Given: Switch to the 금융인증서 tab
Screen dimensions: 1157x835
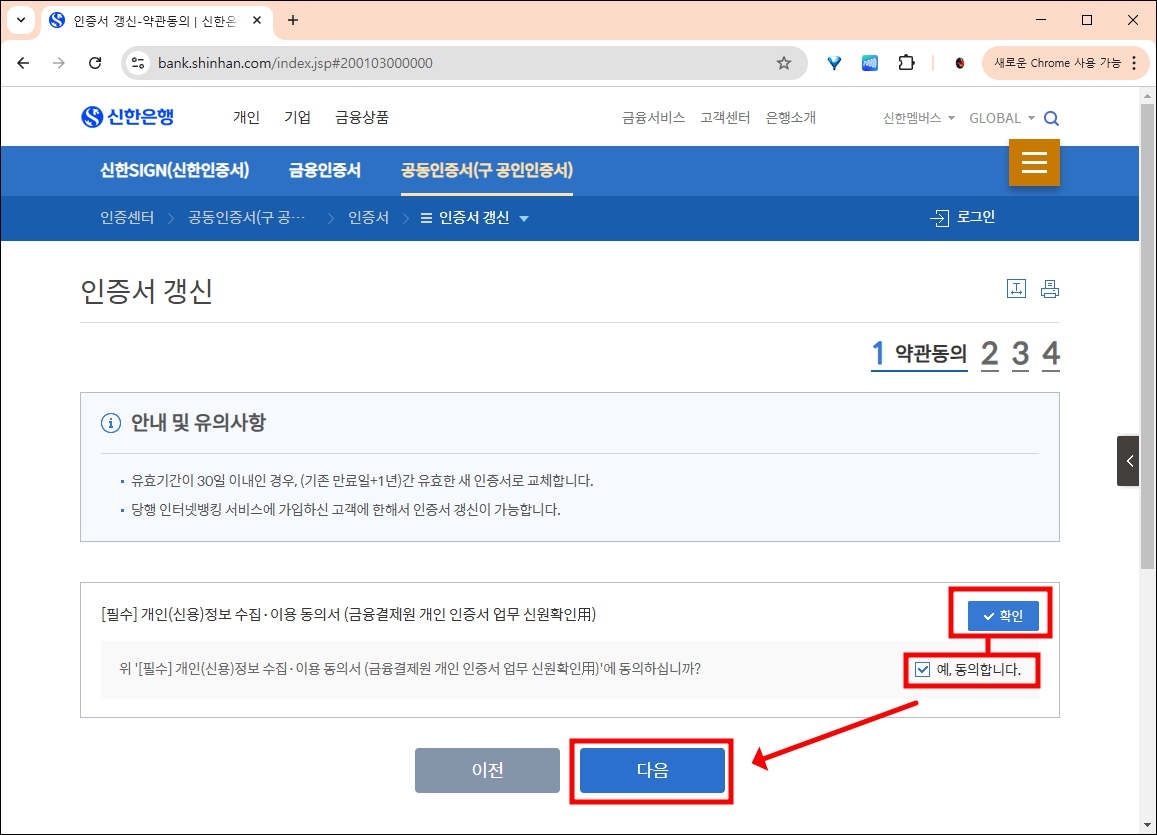Looking at the screenshot, I should click(x=323, y=170).
